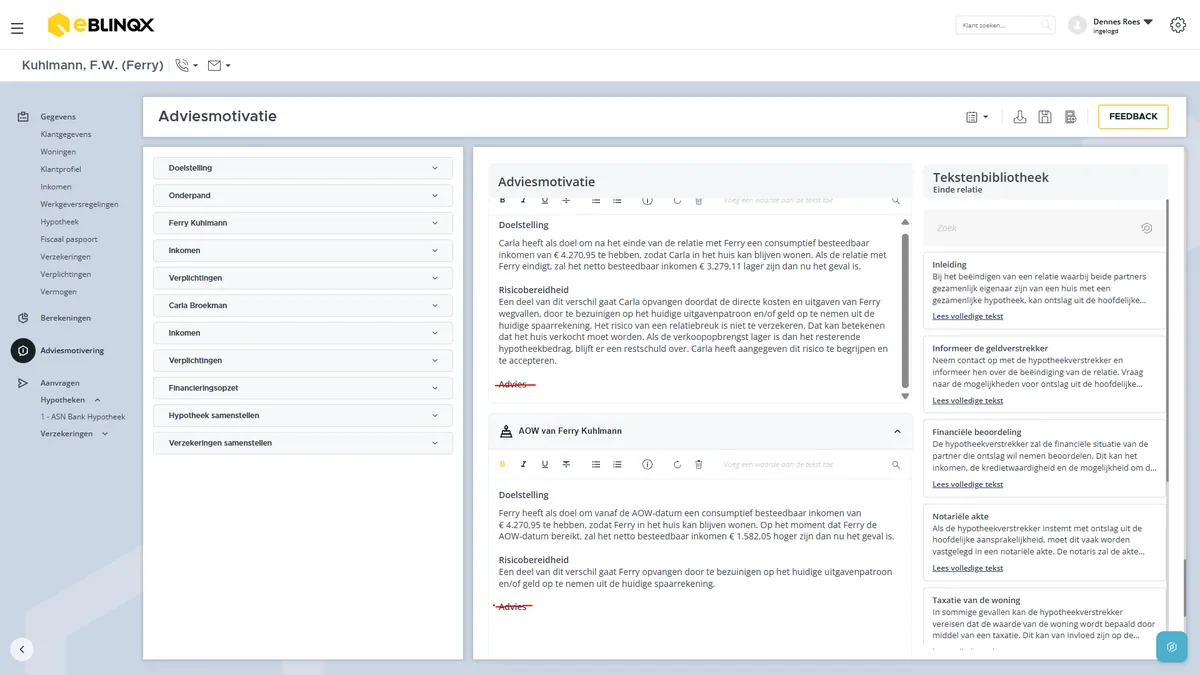Click the up arrow of the Adviesmotivatie text scrollbar
This screenshot has height=675, width=1200.
point(905,222)
